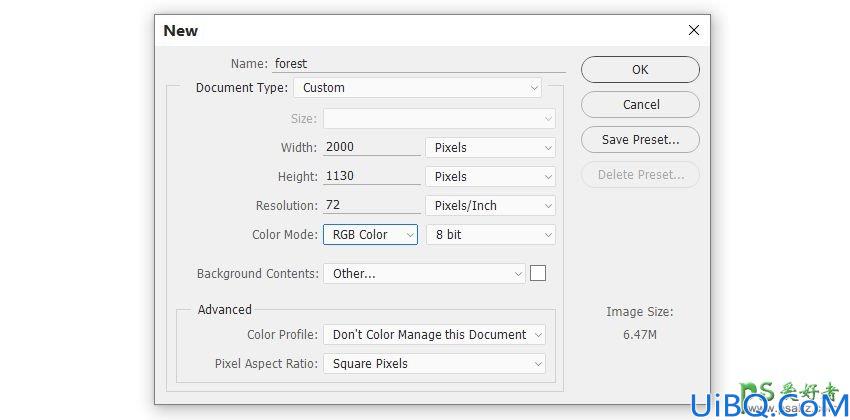Click the white background color swatch
The width and height of the screenshot is (850, 420).
pos(538,273)
